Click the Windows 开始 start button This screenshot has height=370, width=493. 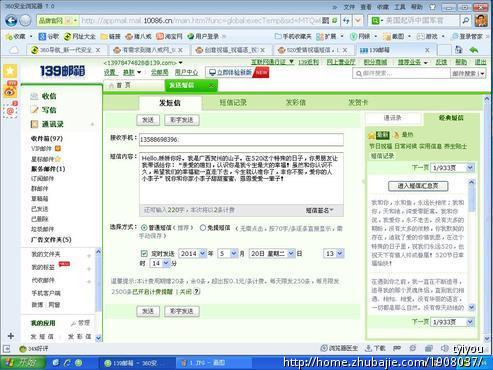(x=22, y=363)
